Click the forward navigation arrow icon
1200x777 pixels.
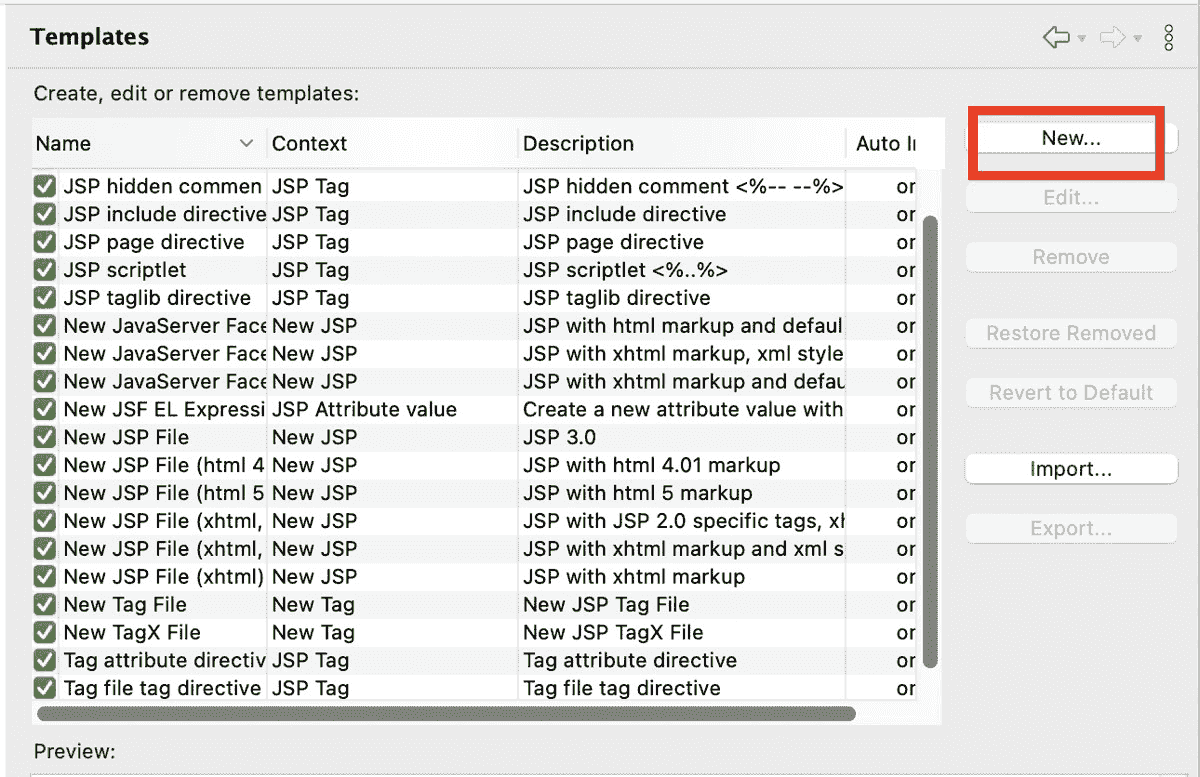[1113, 38]
